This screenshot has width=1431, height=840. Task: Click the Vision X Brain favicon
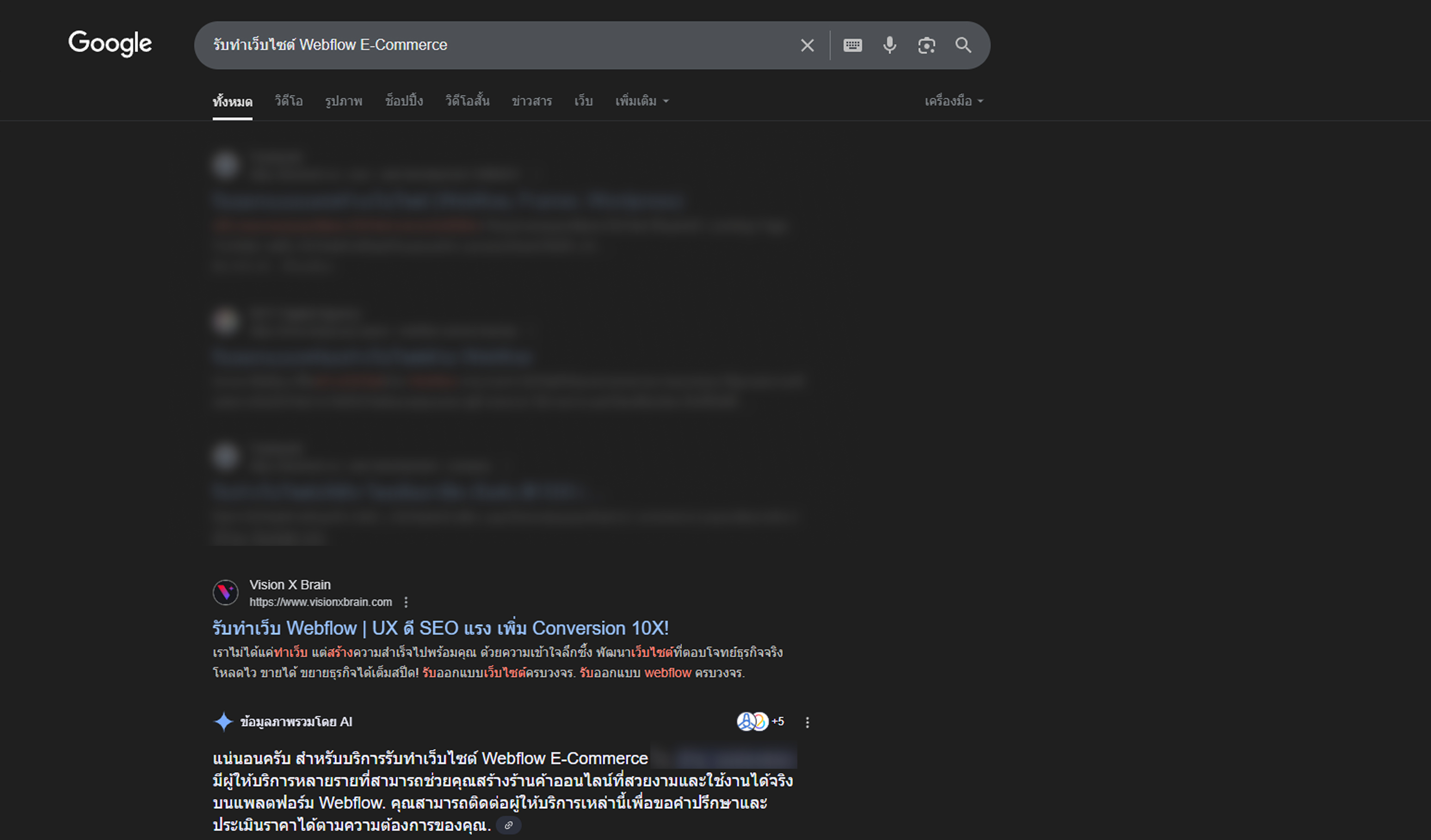[225, 593]
